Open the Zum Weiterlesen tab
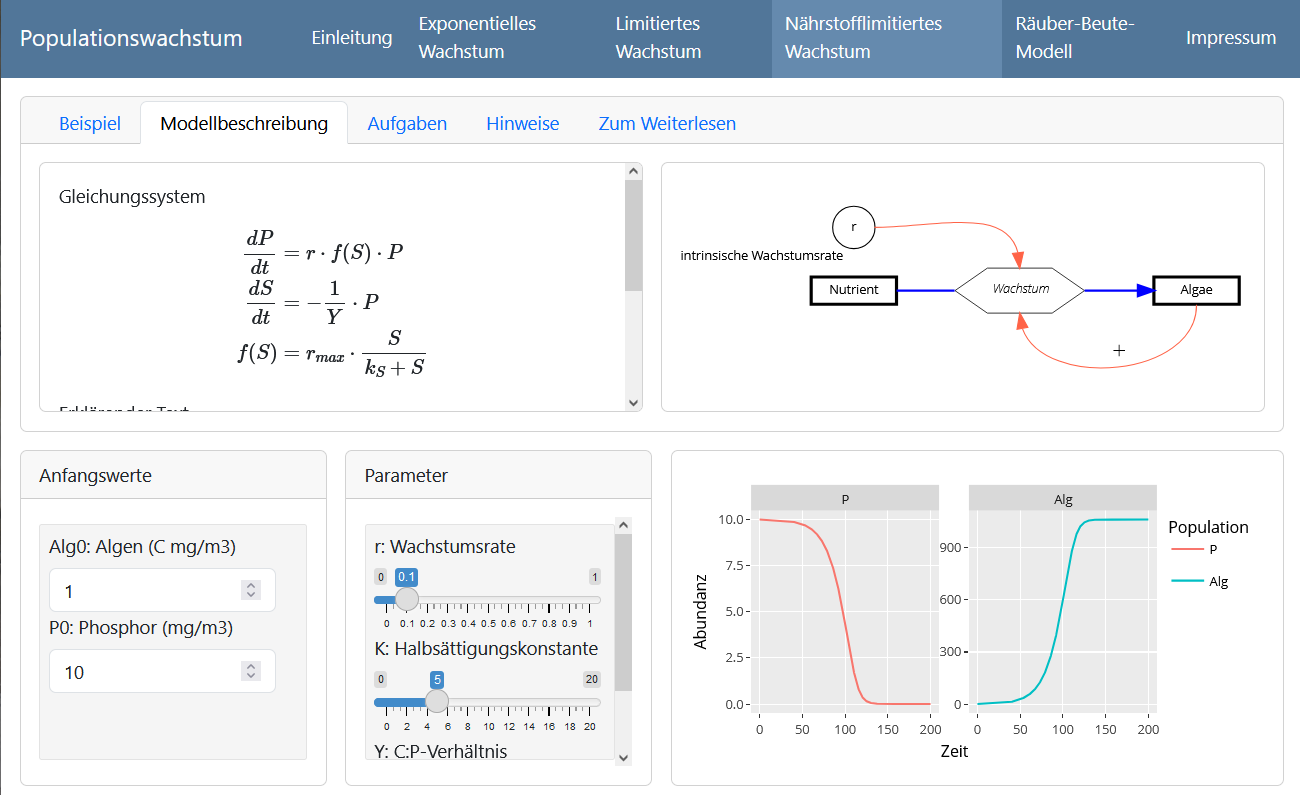 (x=667, y=124)
